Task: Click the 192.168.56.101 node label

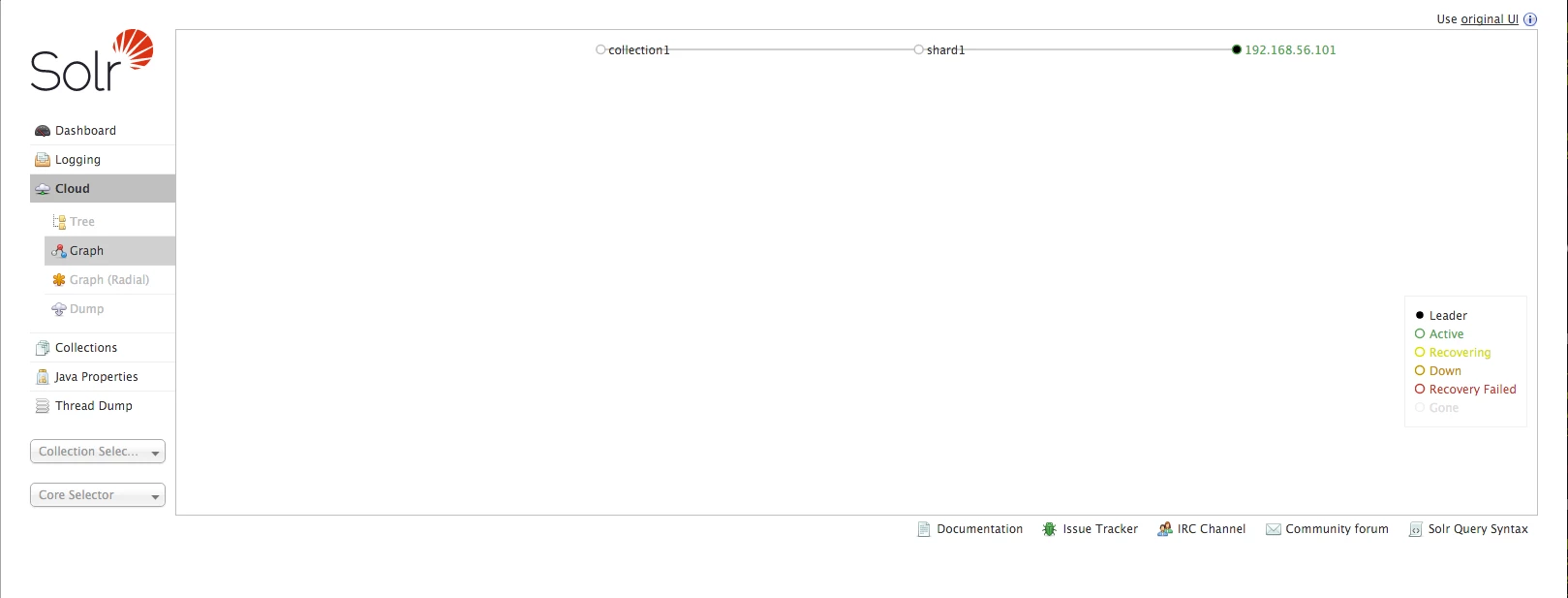Action: pyautogui.click(x=1290, y=50)
